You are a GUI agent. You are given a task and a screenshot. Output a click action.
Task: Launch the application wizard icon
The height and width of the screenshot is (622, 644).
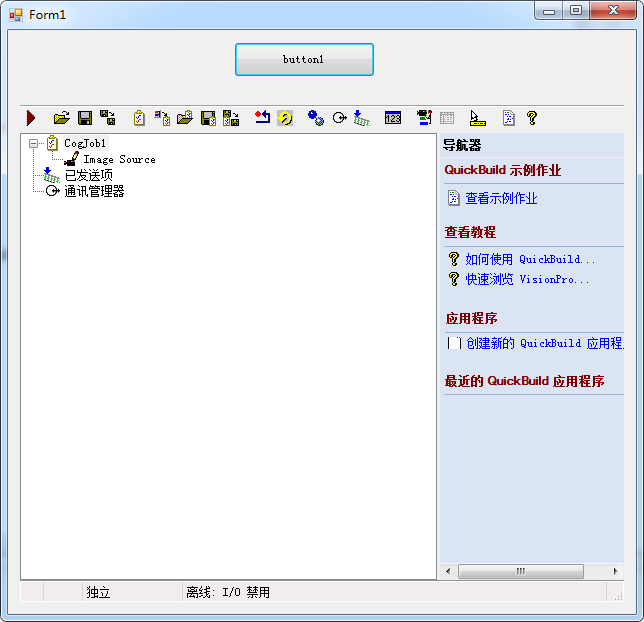point(424,118)
